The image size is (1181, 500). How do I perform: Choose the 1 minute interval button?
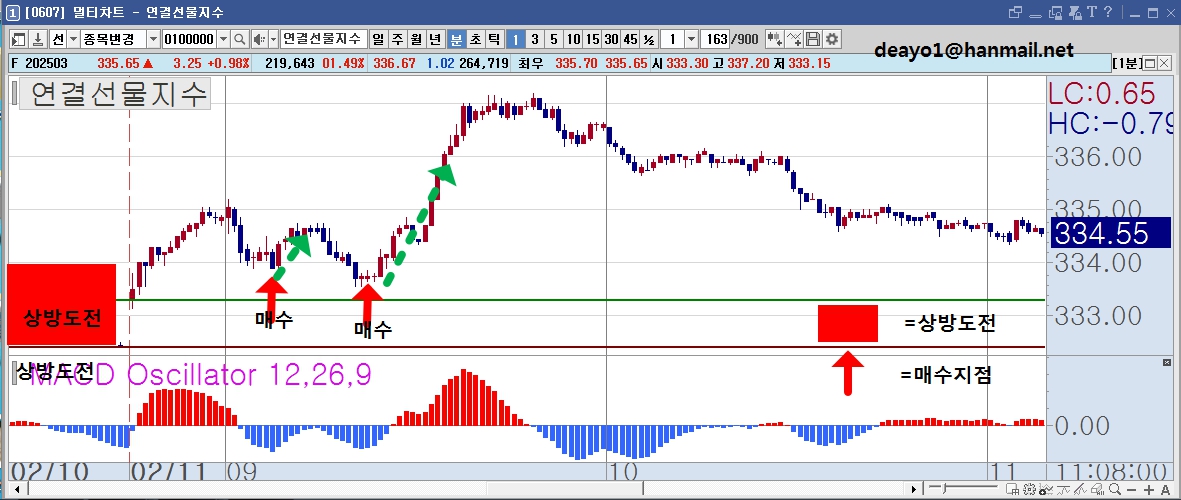[x=515, y=39]
